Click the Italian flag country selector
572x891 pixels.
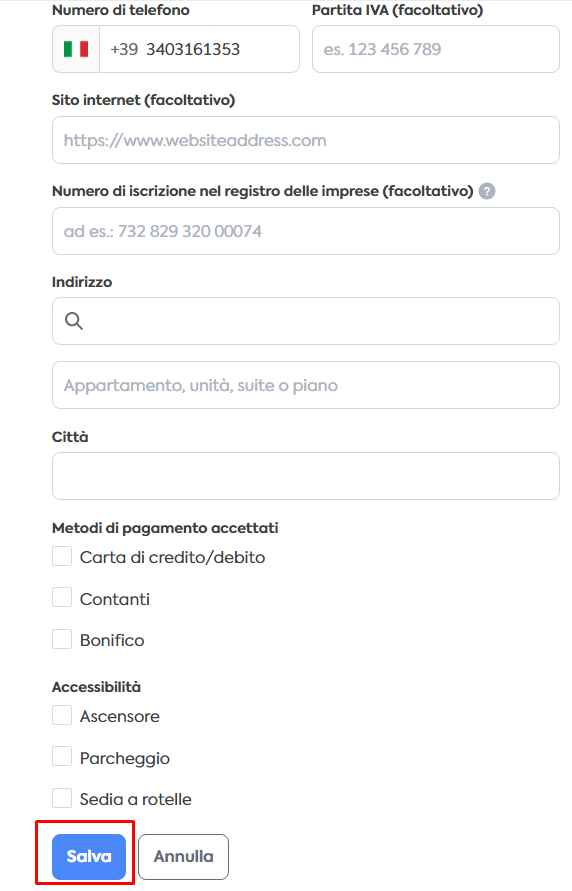pos(76,49)
